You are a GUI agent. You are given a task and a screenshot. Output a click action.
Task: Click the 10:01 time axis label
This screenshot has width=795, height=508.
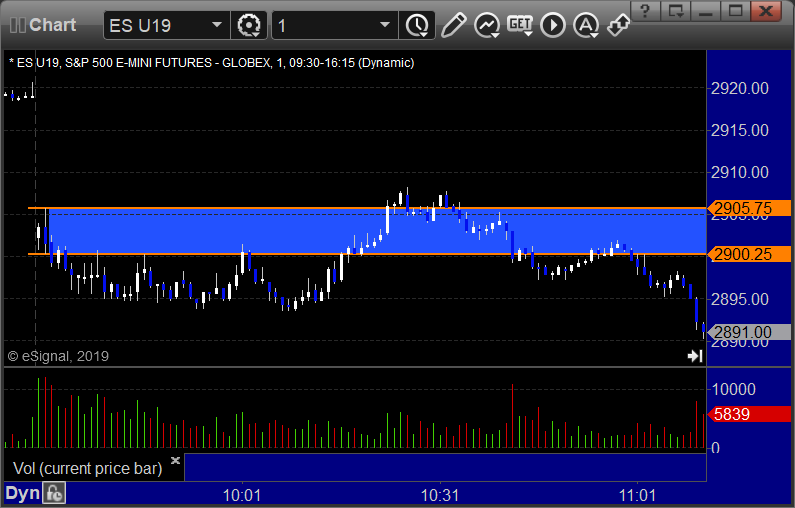point(242,495)
